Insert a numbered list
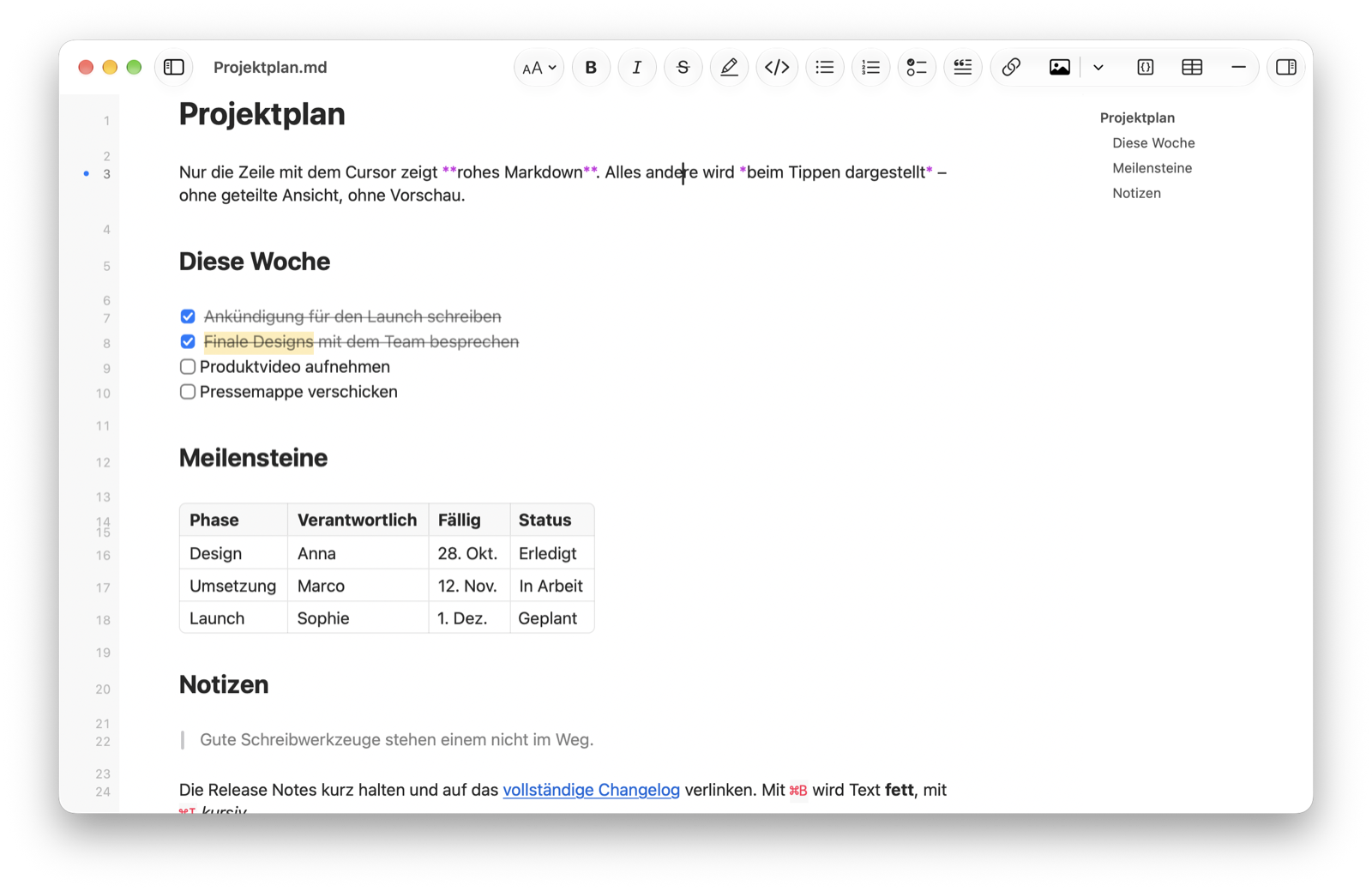1372x891 pixels. pyautogui.click(x=871, y=67)
